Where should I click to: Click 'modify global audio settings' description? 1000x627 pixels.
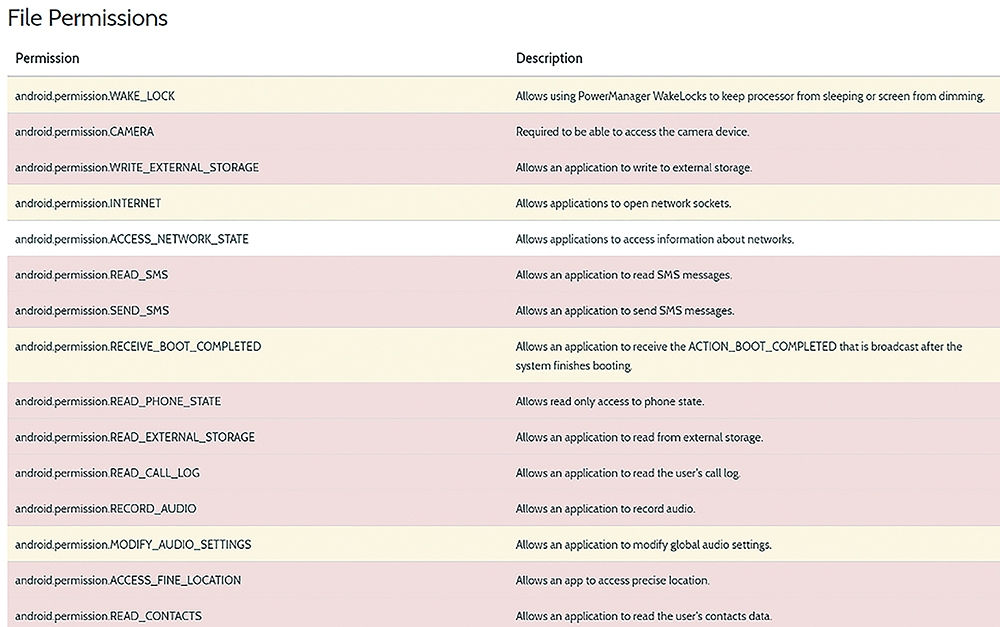point(643,544)
